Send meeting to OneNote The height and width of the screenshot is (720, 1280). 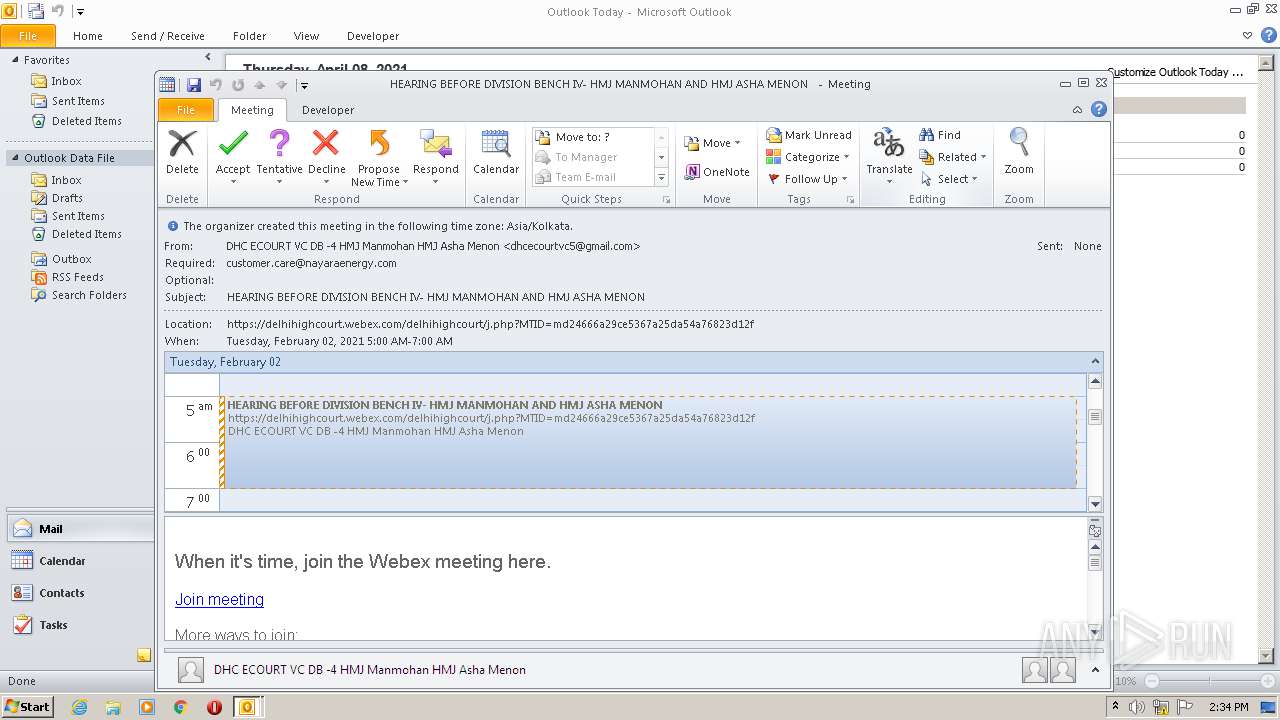click(717, 172)
